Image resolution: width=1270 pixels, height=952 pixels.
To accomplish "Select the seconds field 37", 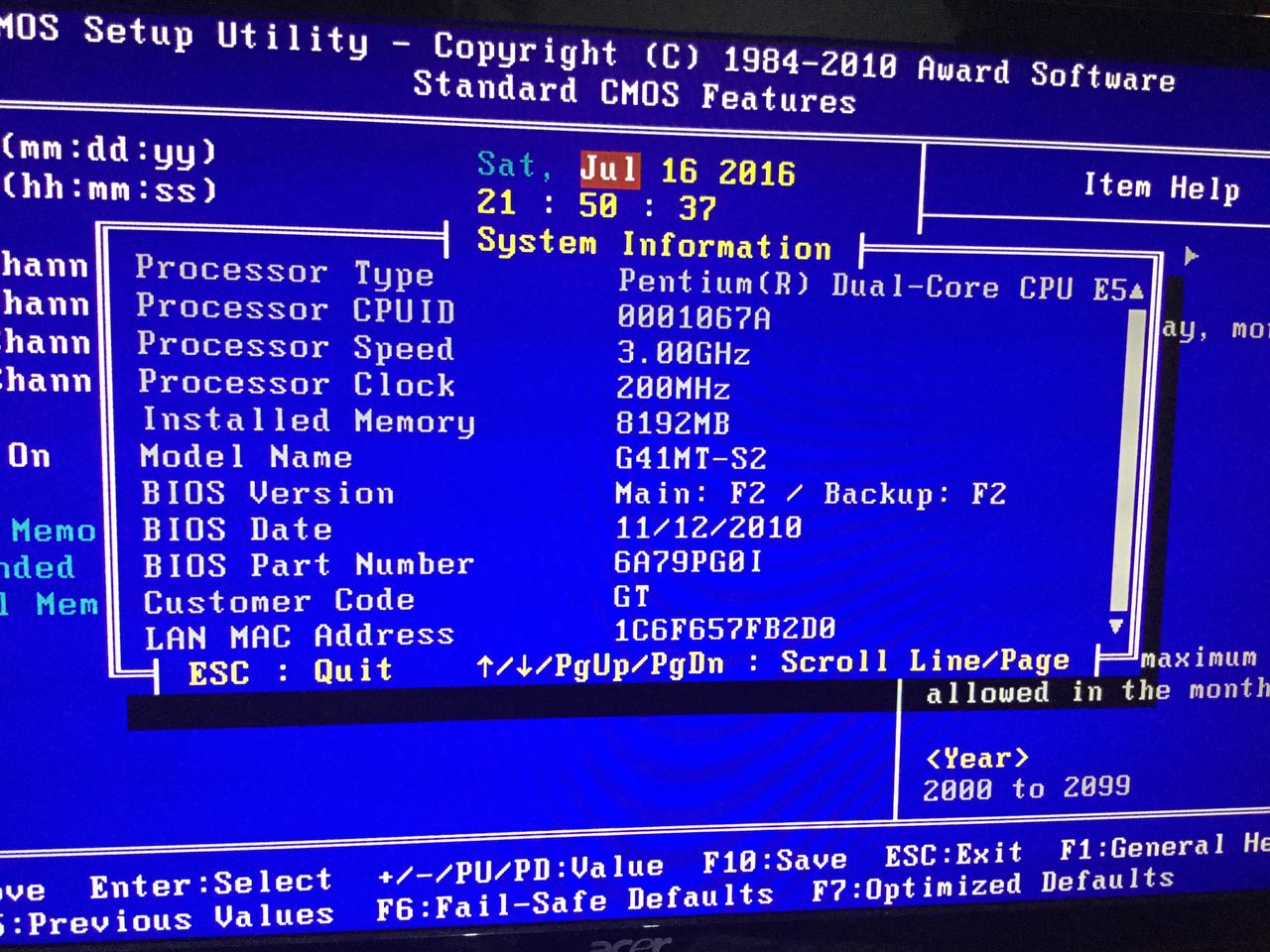I will coord(698,208).
